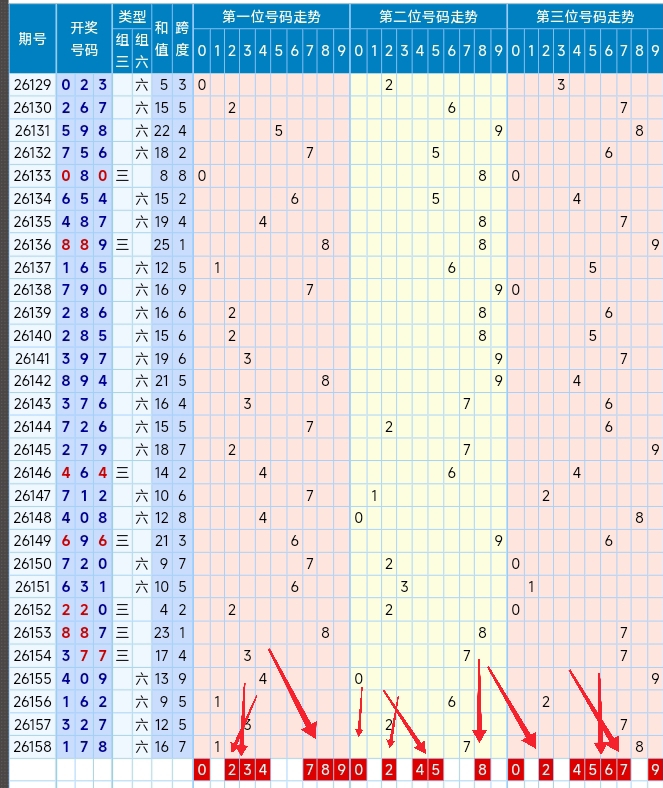Select issue number 26140
This screenshot has height=788, width=663.
tap(33, 336)
